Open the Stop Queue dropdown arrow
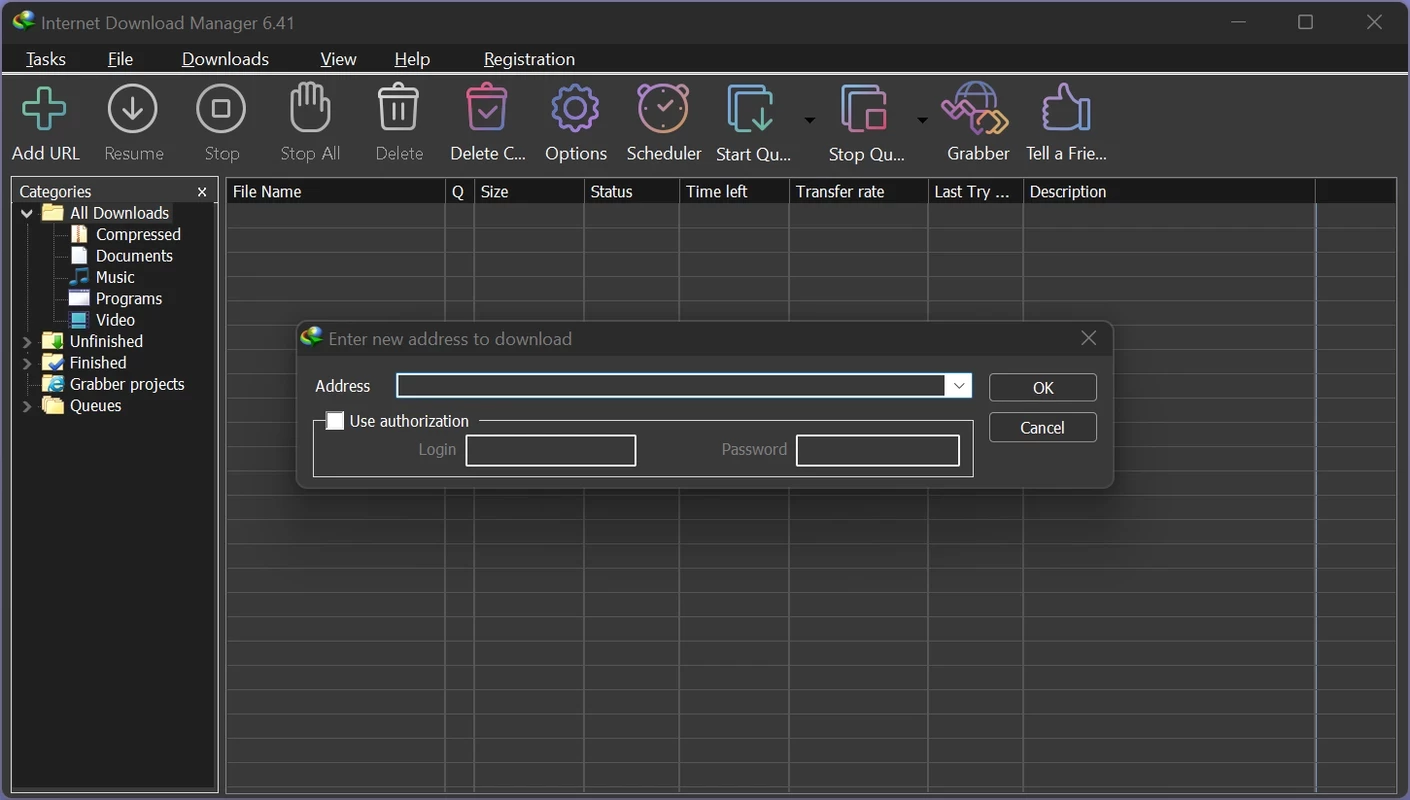The width and height of the screenshot is (1410, 800). tap(922, 121)
